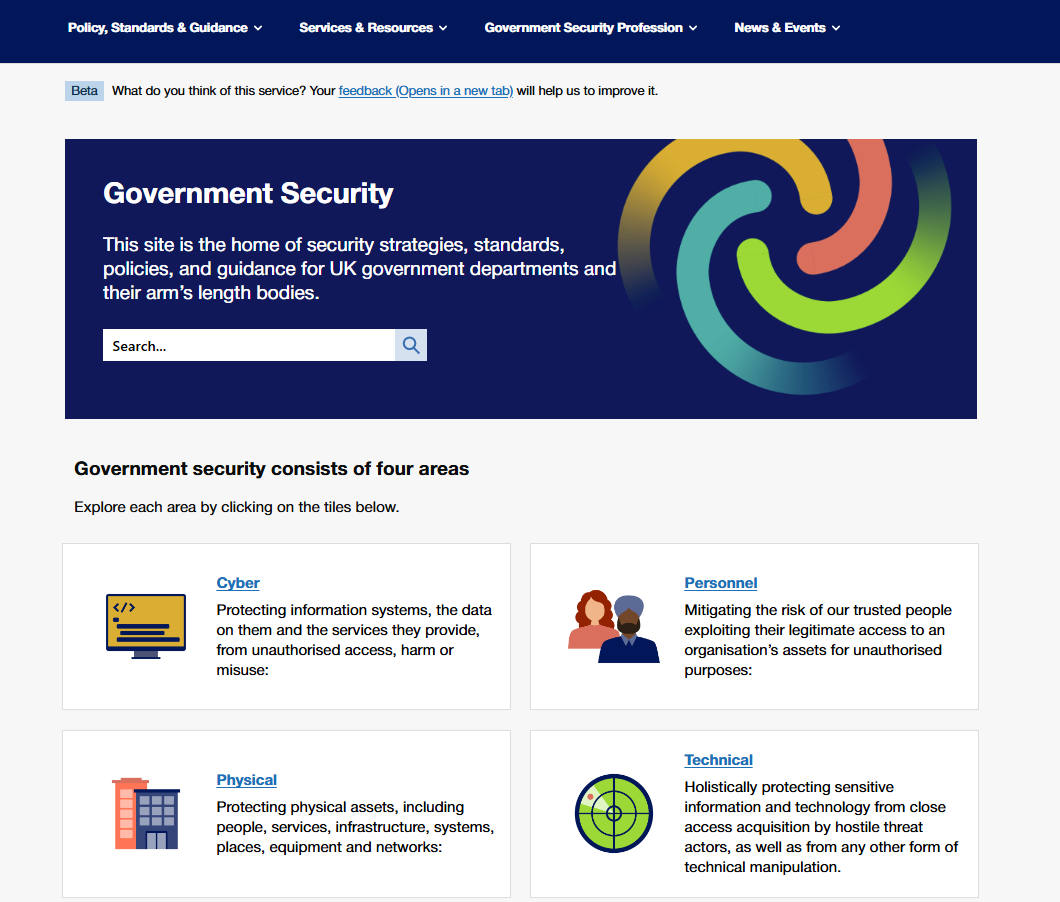Click the Government Security heading
1060x902 pixels.
[248, 193]
